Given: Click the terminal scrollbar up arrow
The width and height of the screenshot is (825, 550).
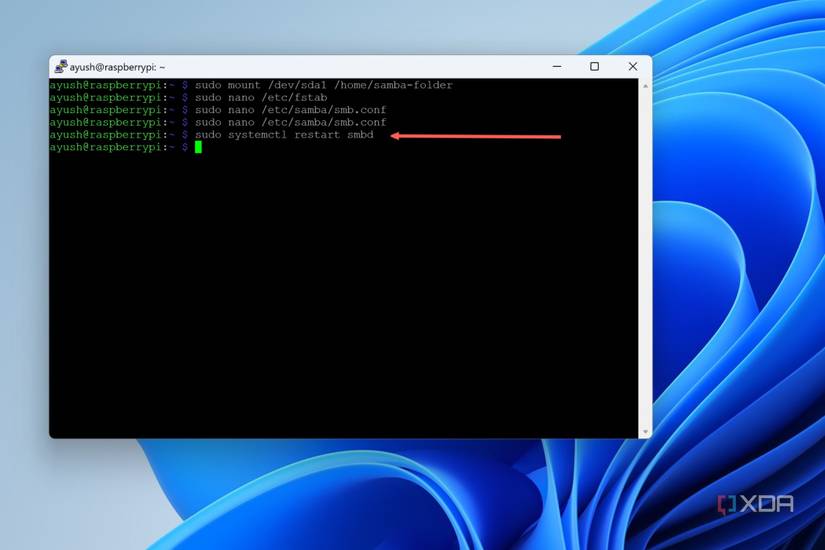Looking at the screenshot, I should [645, 85].
